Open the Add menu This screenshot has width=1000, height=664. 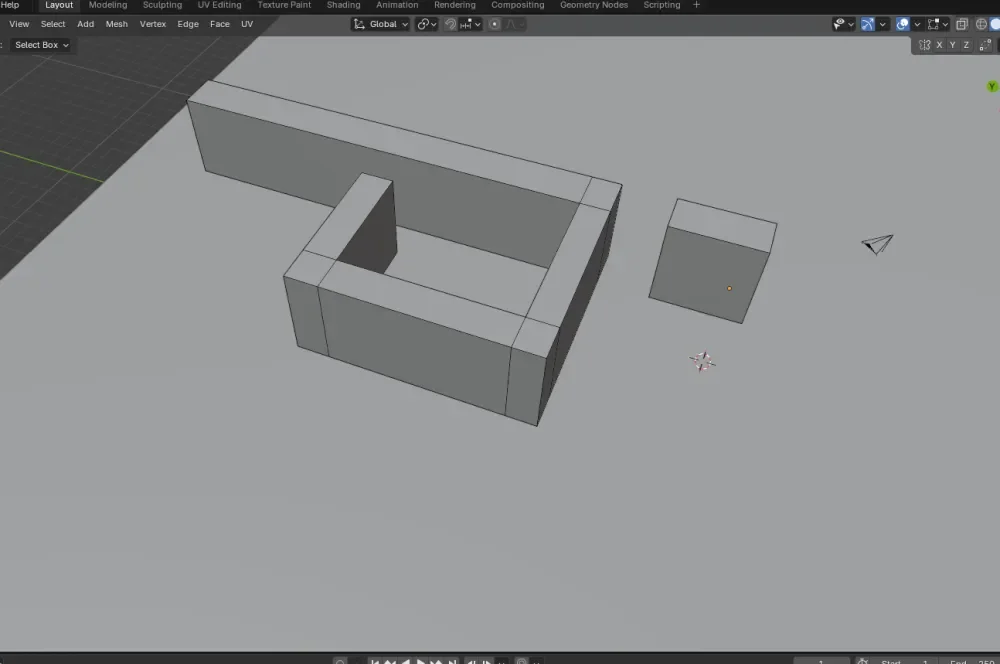click(x=85, y=24)
